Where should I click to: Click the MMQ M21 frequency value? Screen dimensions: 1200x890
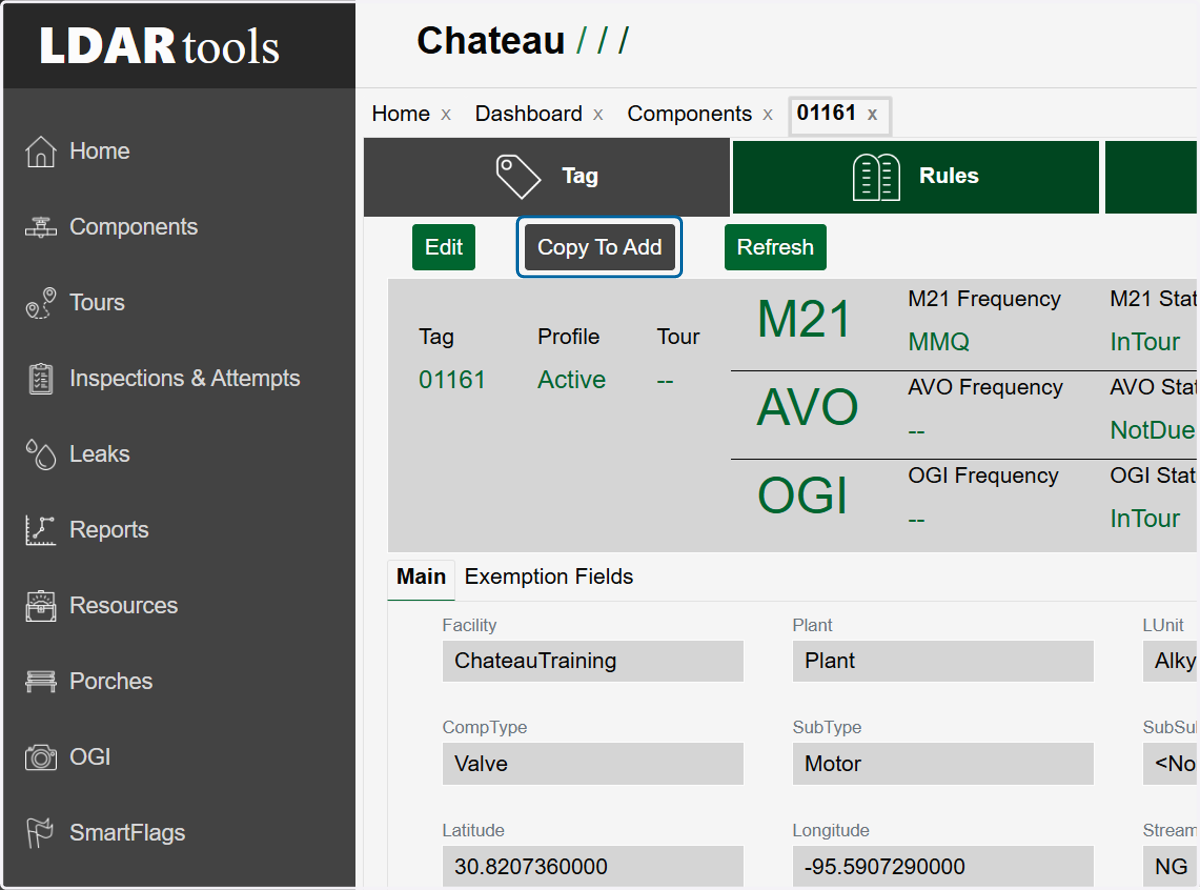click(939, 342)
